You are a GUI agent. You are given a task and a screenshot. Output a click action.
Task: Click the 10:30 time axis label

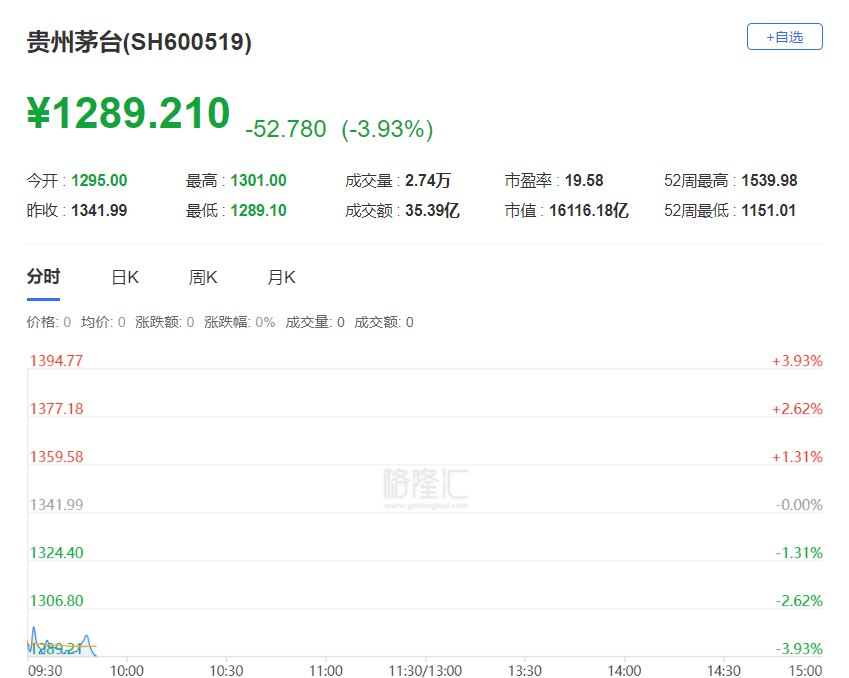tap(226, 670)
